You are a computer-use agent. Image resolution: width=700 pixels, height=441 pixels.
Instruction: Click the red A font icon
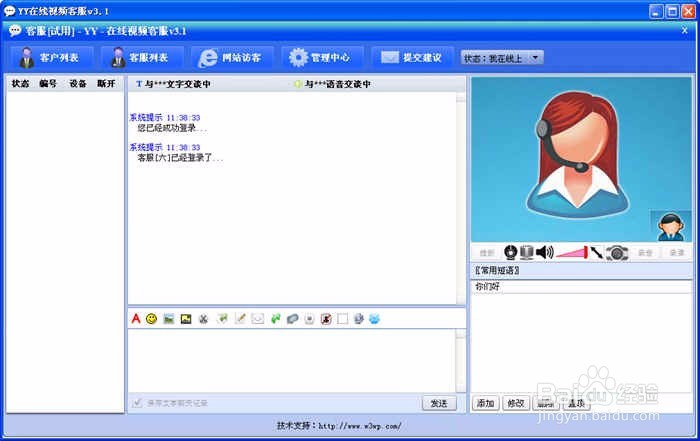(x=136, y=319)
